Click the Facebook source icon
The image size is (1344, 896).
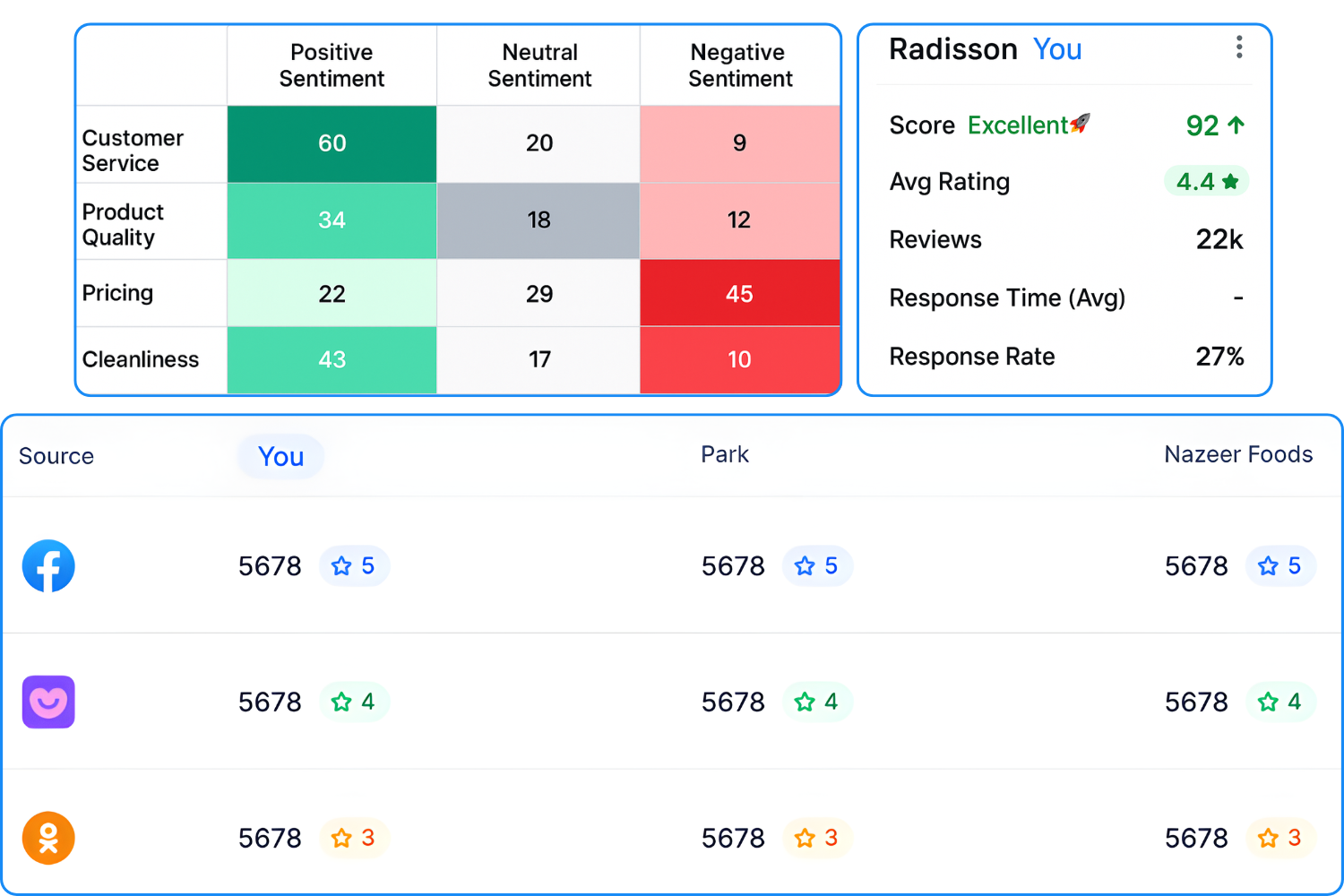(48, 566)
